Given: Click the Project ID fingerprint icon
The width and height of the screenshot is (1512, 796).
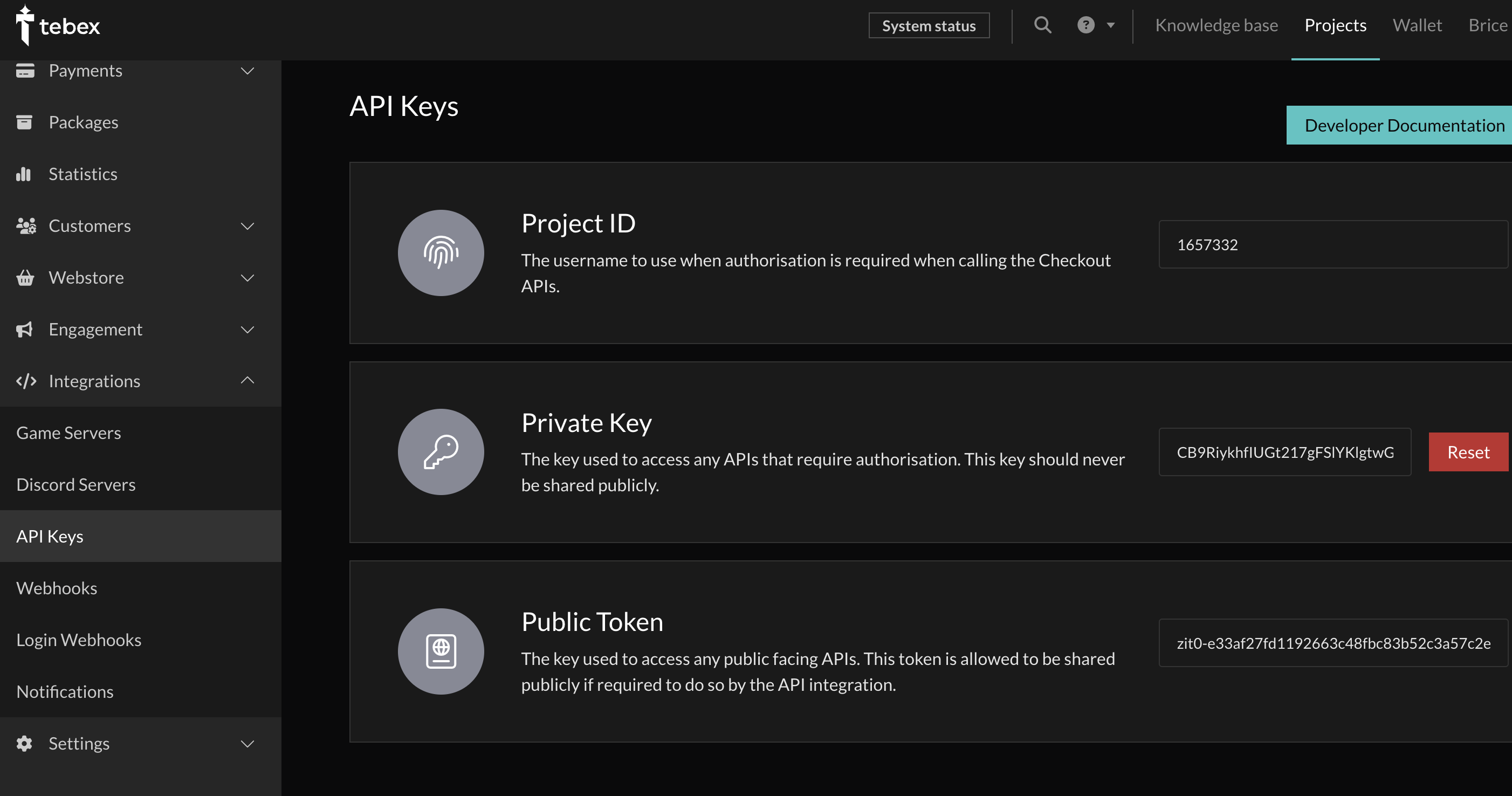Looking at the screenshot, I should coord(441,253).
